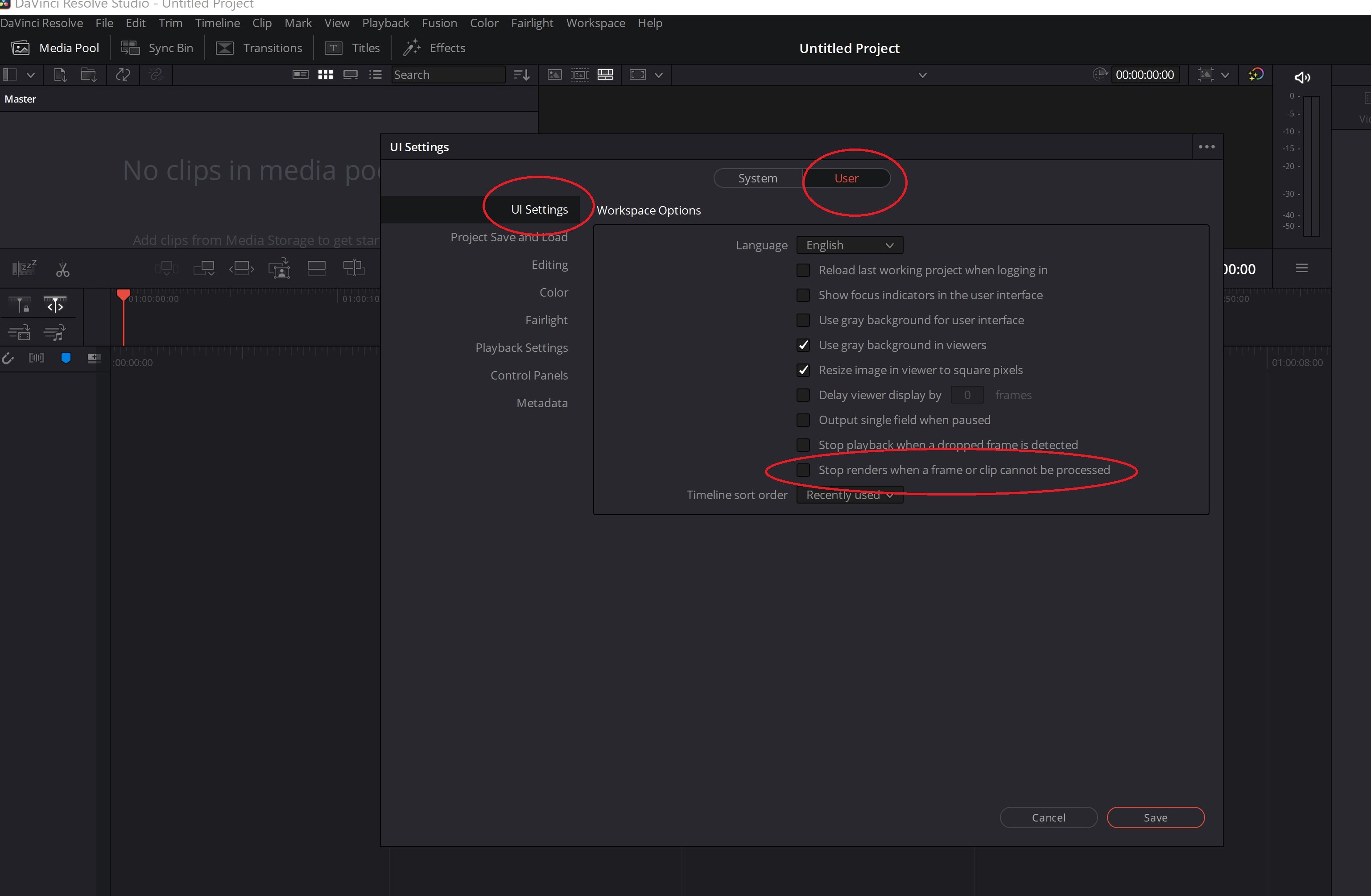Image resolution: width=1371 pixels, height=896 pixels.
Task: Click the import media folder icon
Action: (89, 75)
